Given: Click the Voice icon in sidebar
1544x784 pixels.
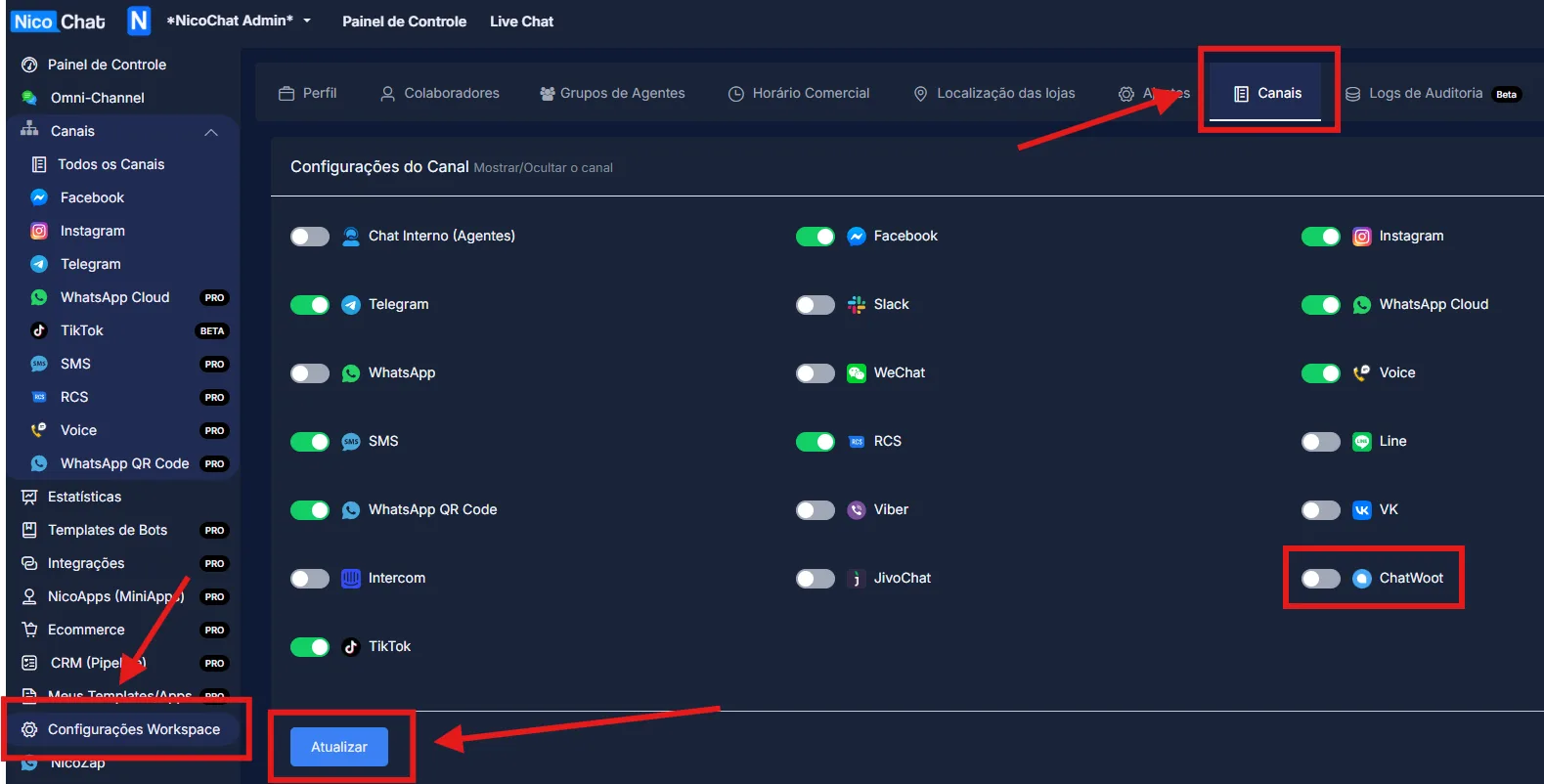Looking at the screenshot, I should [x=39, y=430].
